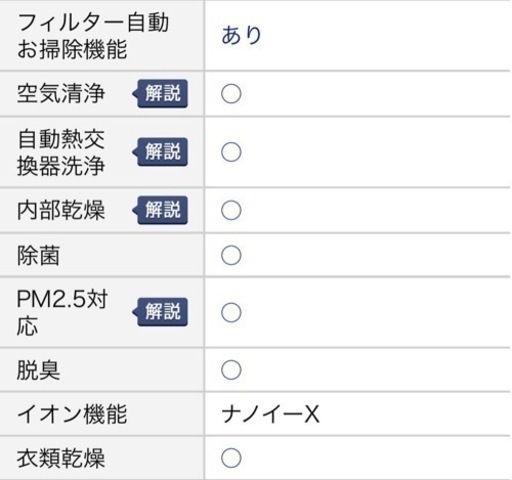Click the ナノイーX ion function value
The width and height of the screenshot is (512, 480).
tap(270, 414)
